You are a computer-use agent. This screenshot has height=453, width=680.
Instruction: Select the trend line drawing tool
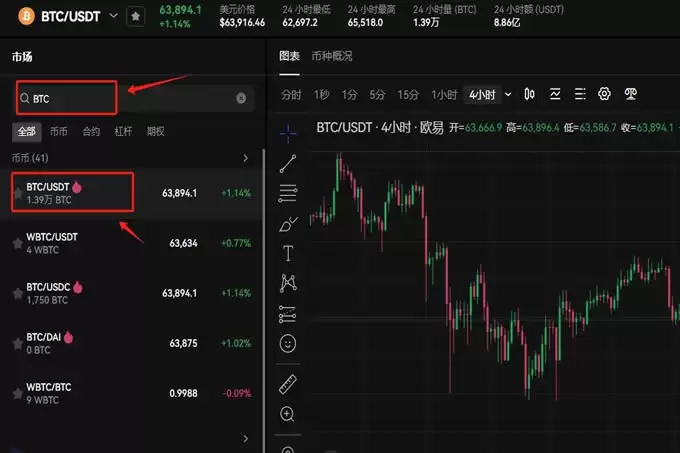pyautogui.click(x=288, y=163)
